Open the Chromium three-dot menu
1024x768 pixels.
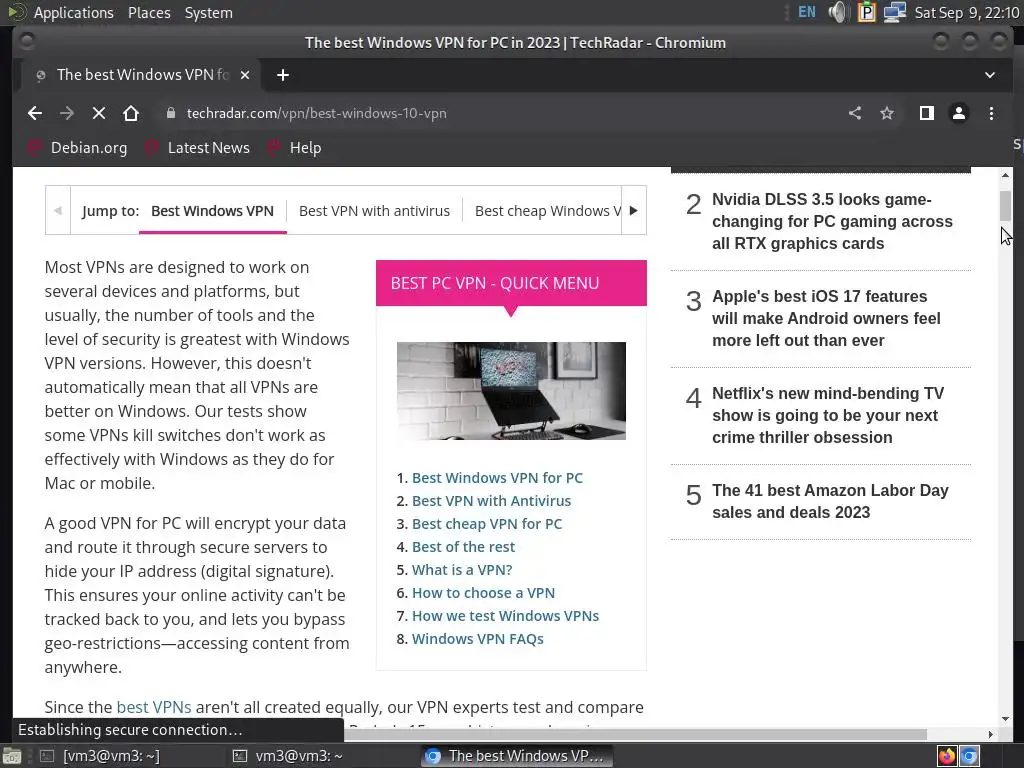click(991, 113)
